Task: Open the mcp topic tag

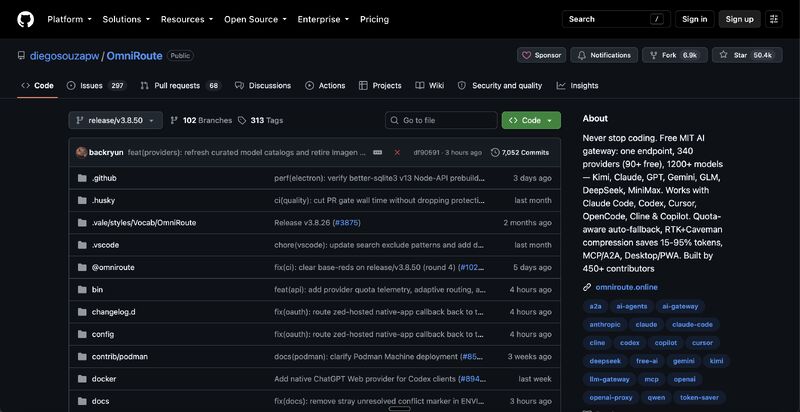Action: (x=652, y=379)
